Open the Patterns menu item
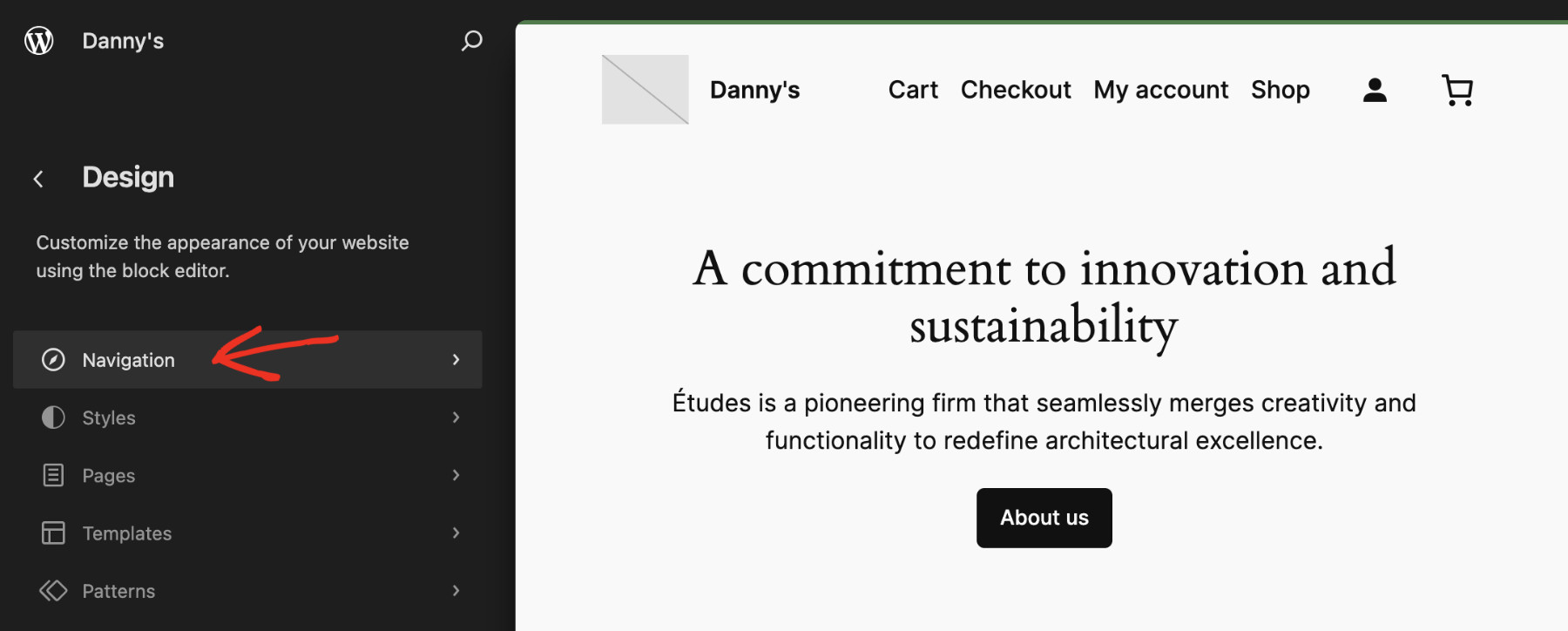Viewport: 1568px width, 631px height. (x=247, y=590)
